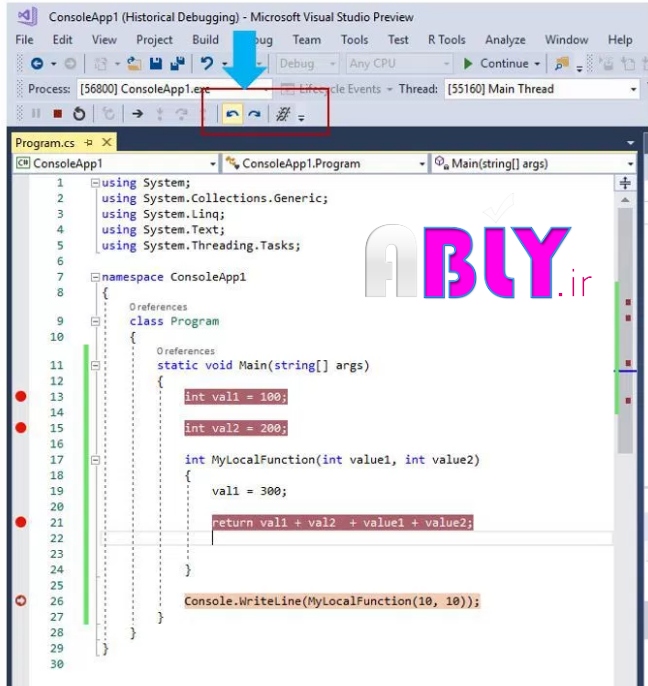Click the Step Into icon

[160, 114]
